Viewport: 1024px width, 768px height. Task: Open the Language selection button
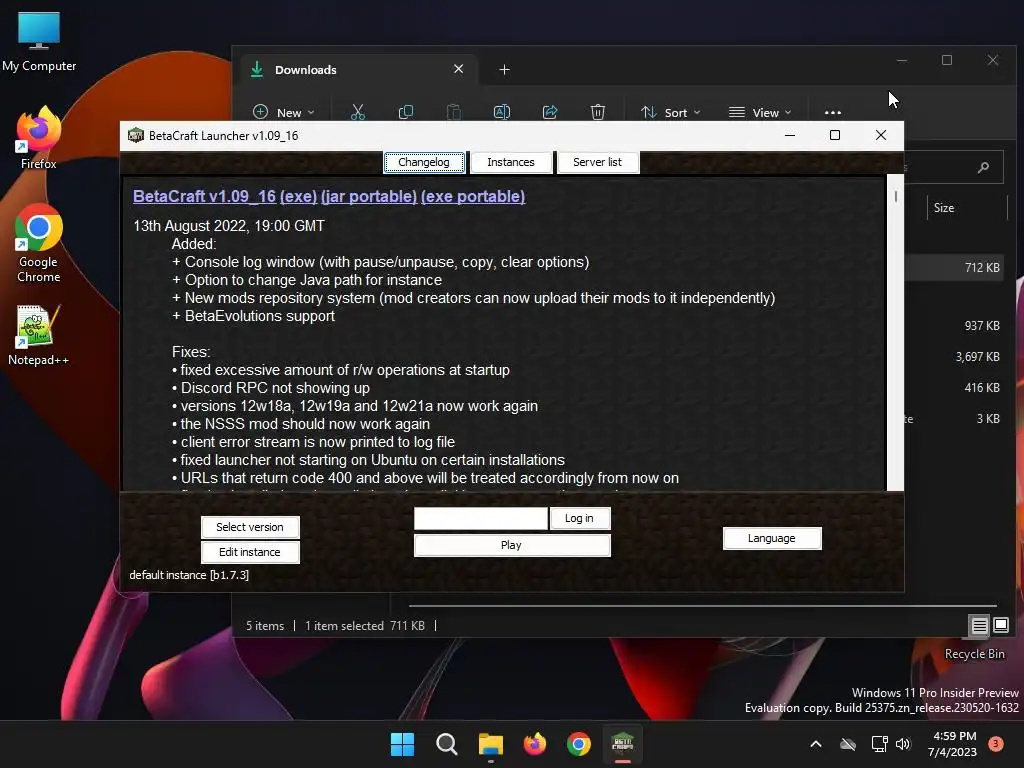(x=771, y=538)
